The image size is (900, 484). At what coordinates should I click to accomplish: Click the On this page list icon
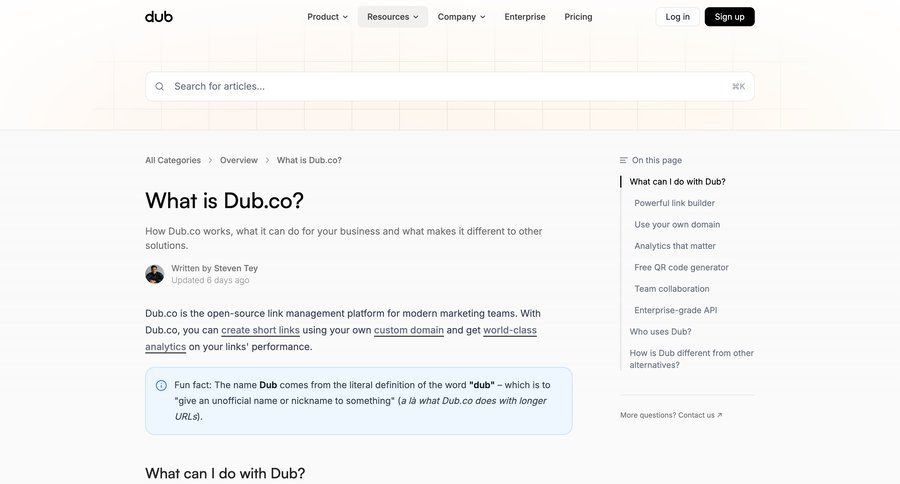[x=623, y=160]
